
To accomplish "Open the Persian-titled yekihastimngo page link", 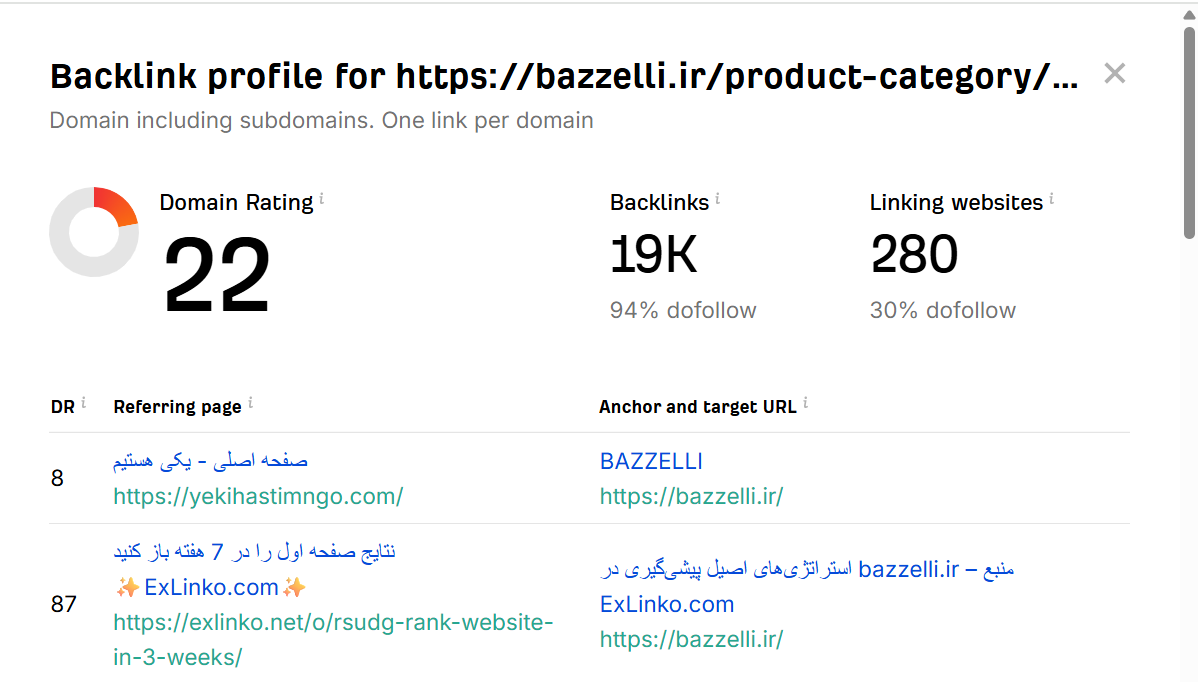I will pos(210,461).
